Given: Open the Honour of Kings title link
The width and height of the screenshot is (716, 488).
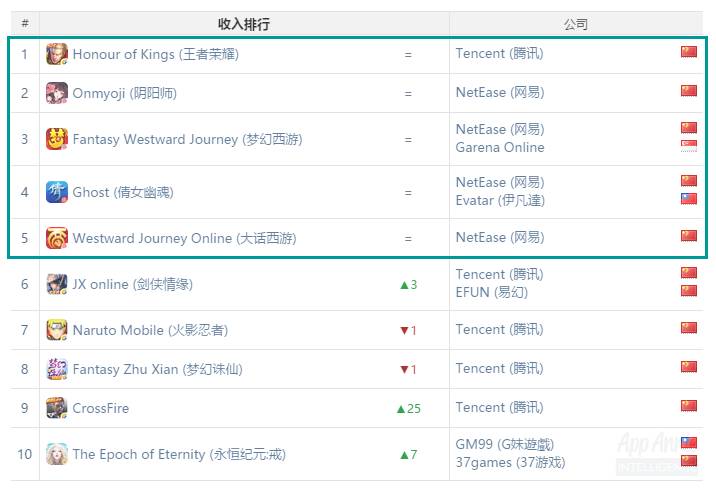Looking at the screenshot, I should [155, 54].
